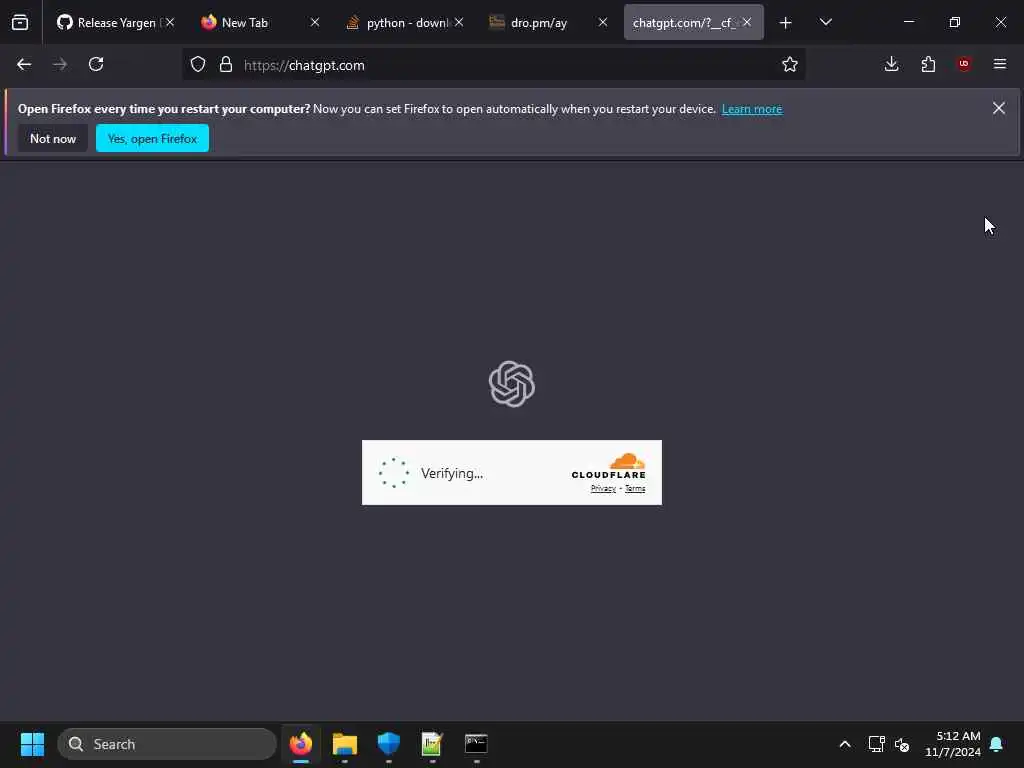
Task: Open network status tray icon
Action: (876, 744)
